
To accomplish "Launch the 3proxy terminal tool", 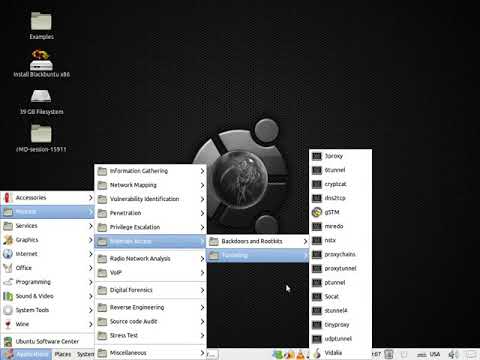I will point(340,156).
